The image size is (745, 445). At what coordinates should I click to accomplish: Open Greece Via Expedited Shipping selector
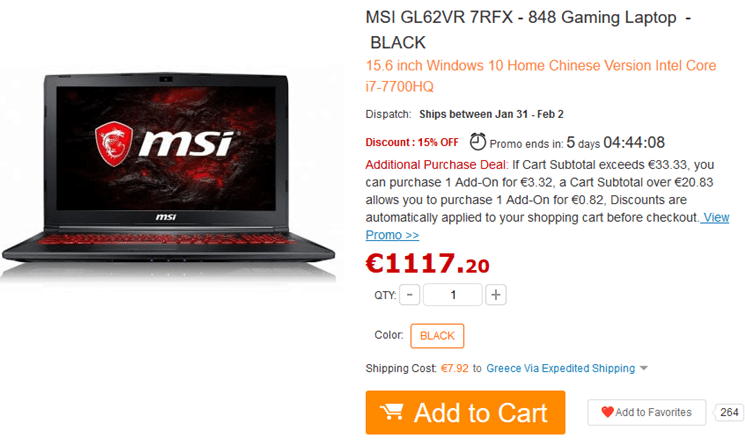(x=561, y=368)
